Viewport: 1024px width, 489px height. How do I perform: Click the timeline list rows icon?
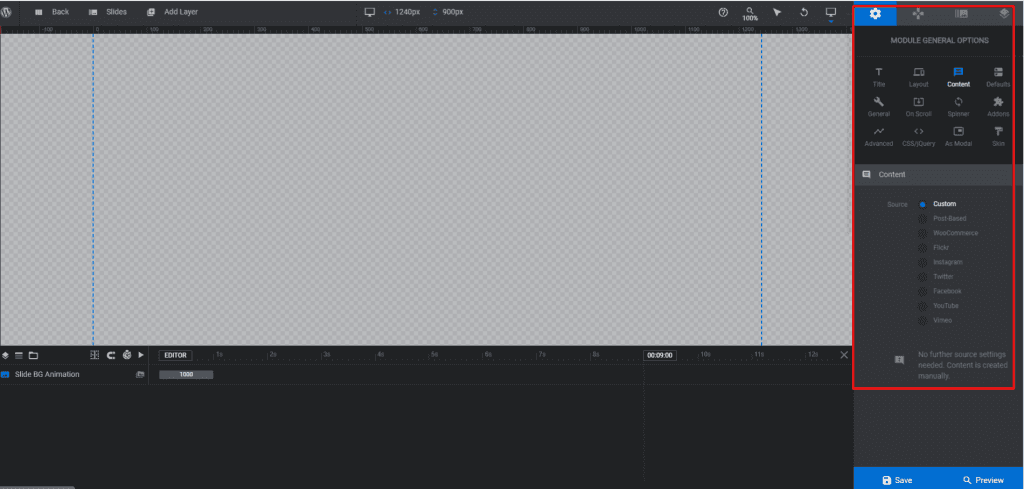(x=19, y=355)
